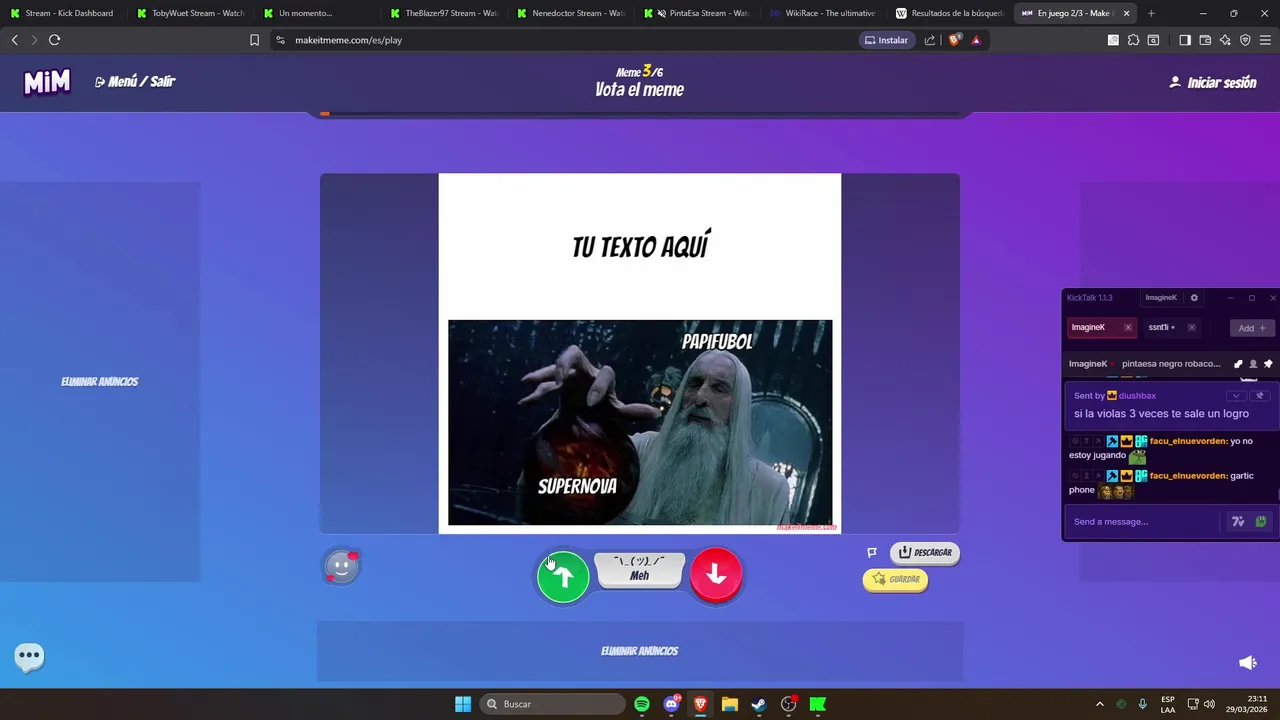Close the En juego 2/3 tab
This screenshot has width=1280, height=720.
point(1126,14)
